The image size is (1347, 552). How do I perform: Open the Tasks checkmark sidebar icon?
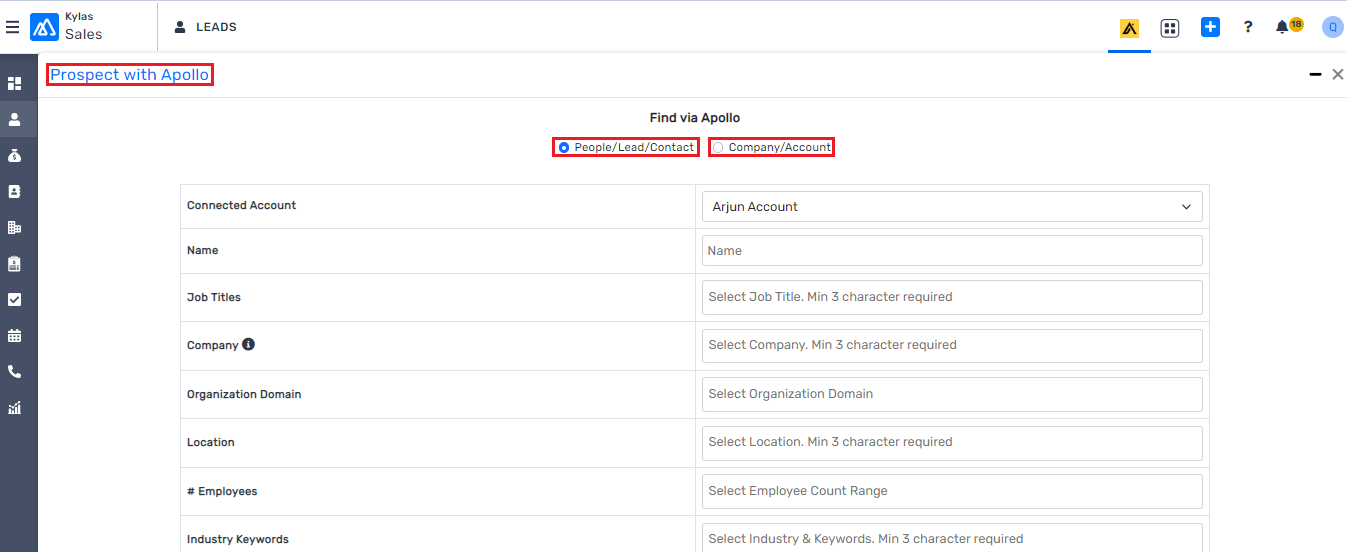tap(15, 299)
